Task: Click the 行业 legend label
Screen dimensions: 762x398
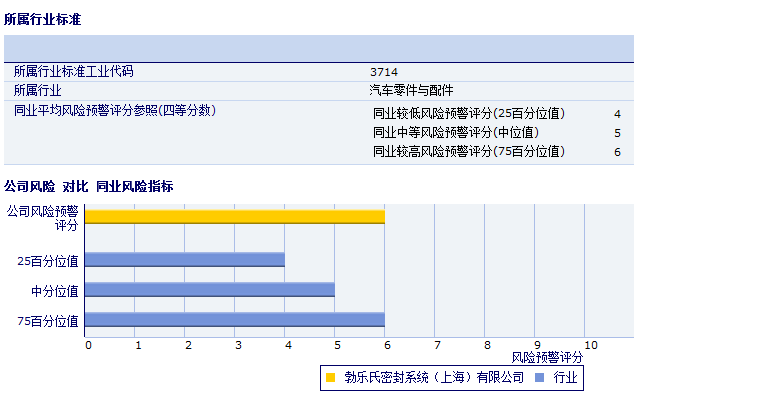Action: click(565, 378)
